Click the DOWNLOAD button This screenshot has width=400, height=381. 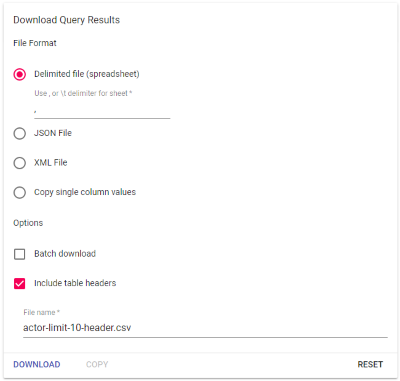(x=37, y=364)
